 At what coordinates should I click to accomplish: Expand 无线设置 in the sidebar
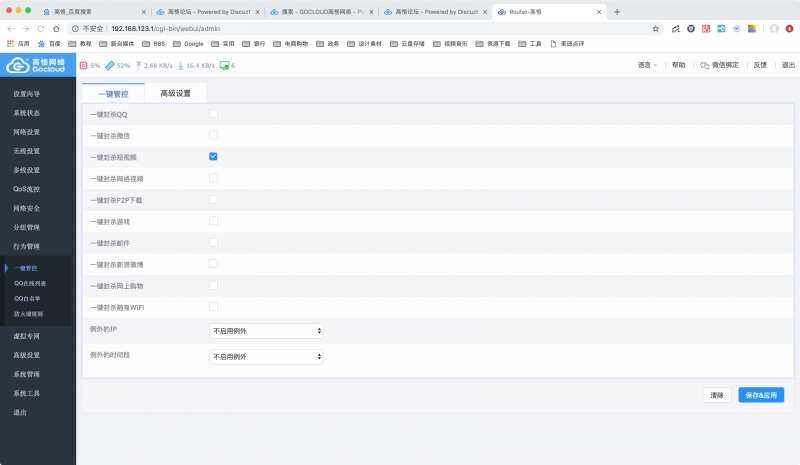tap(27, 151)
